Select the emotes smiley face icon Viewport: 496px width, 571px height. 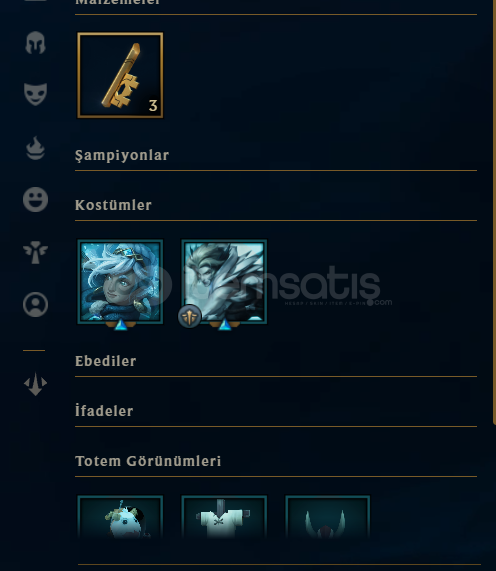click(x=35, y=200)
